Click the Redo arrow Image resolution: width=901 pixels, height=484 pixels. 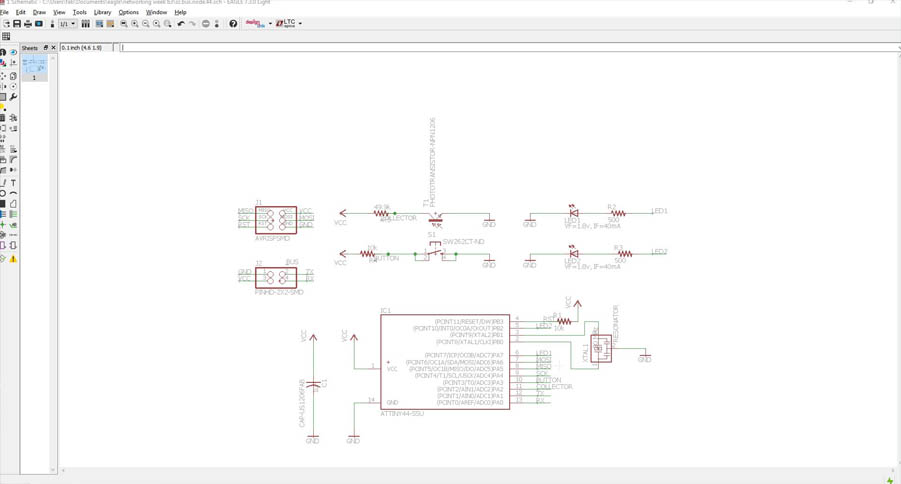(192, 24)
